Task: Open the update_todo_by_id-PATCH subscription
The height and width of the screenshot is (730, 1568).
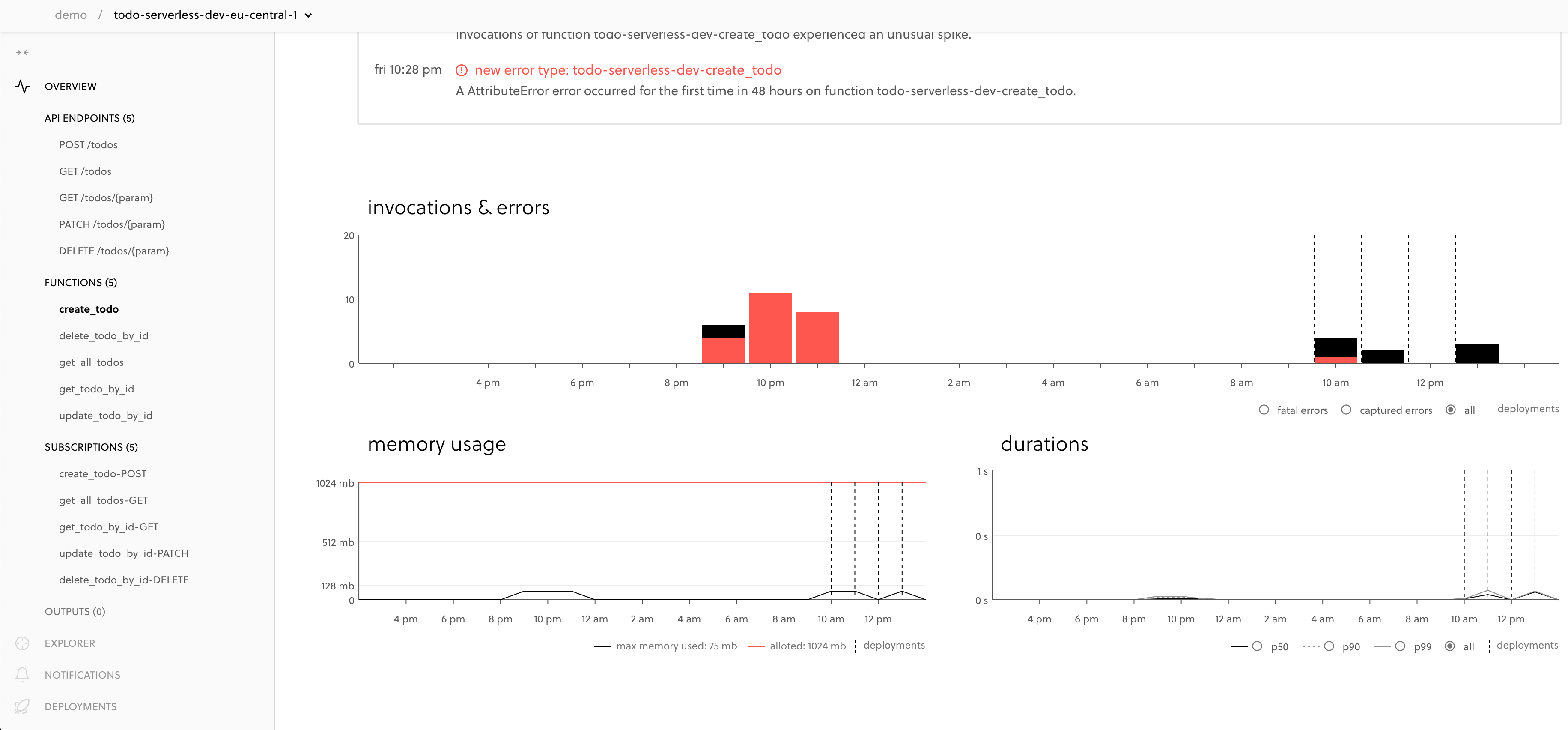Action: pos(123,553)
